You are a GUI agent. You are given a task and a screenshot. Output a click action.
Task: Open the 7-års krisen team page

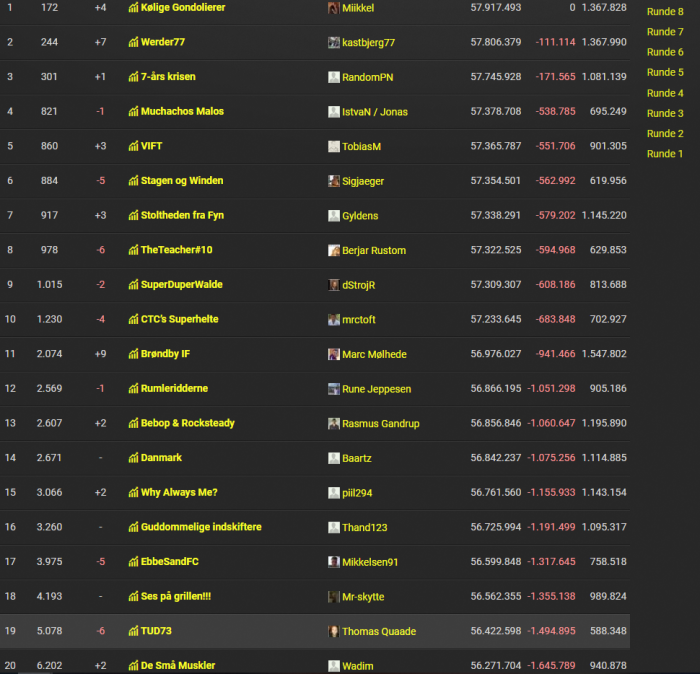168,77
